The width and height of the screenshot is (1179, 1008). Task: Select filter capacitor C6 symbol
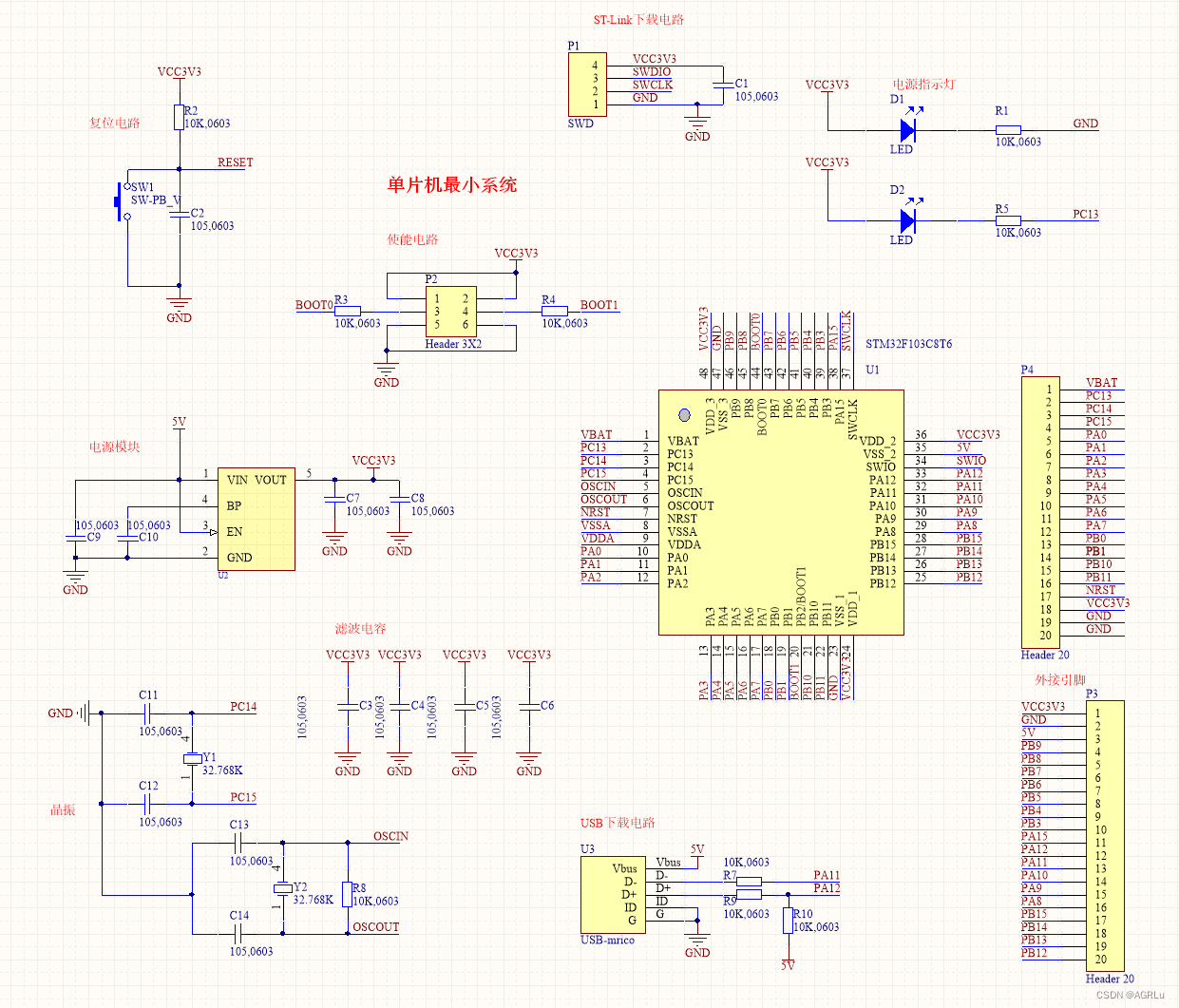click(x=529, y=706)
